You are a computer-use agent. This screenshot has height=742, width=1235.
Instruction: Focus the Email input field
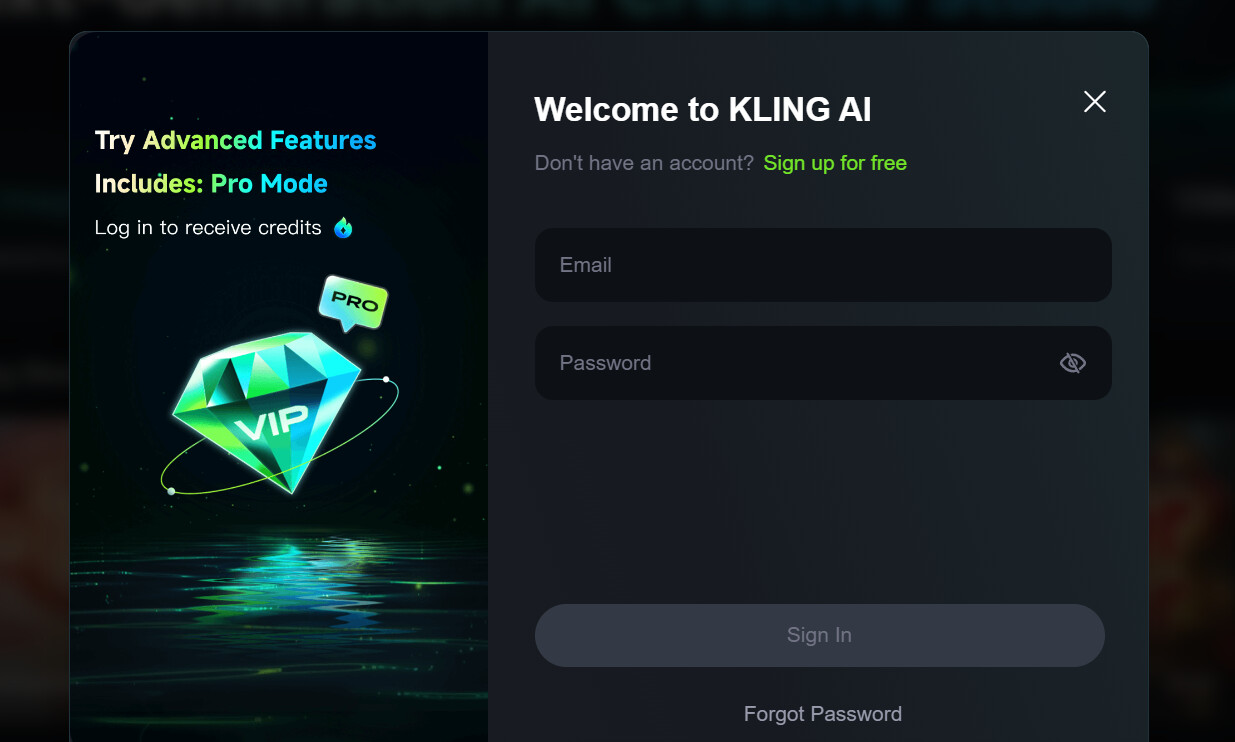click(x=823, y=265)
